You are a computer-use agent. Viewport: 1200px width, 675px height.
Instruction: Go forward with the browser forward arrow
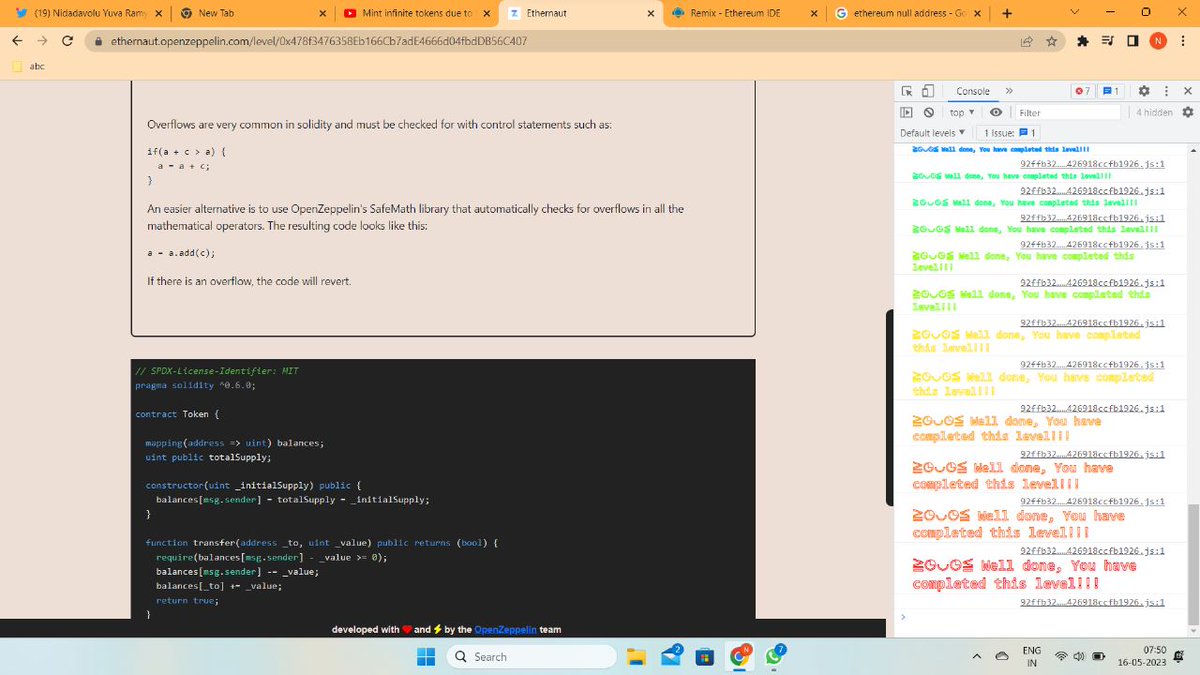41,41
